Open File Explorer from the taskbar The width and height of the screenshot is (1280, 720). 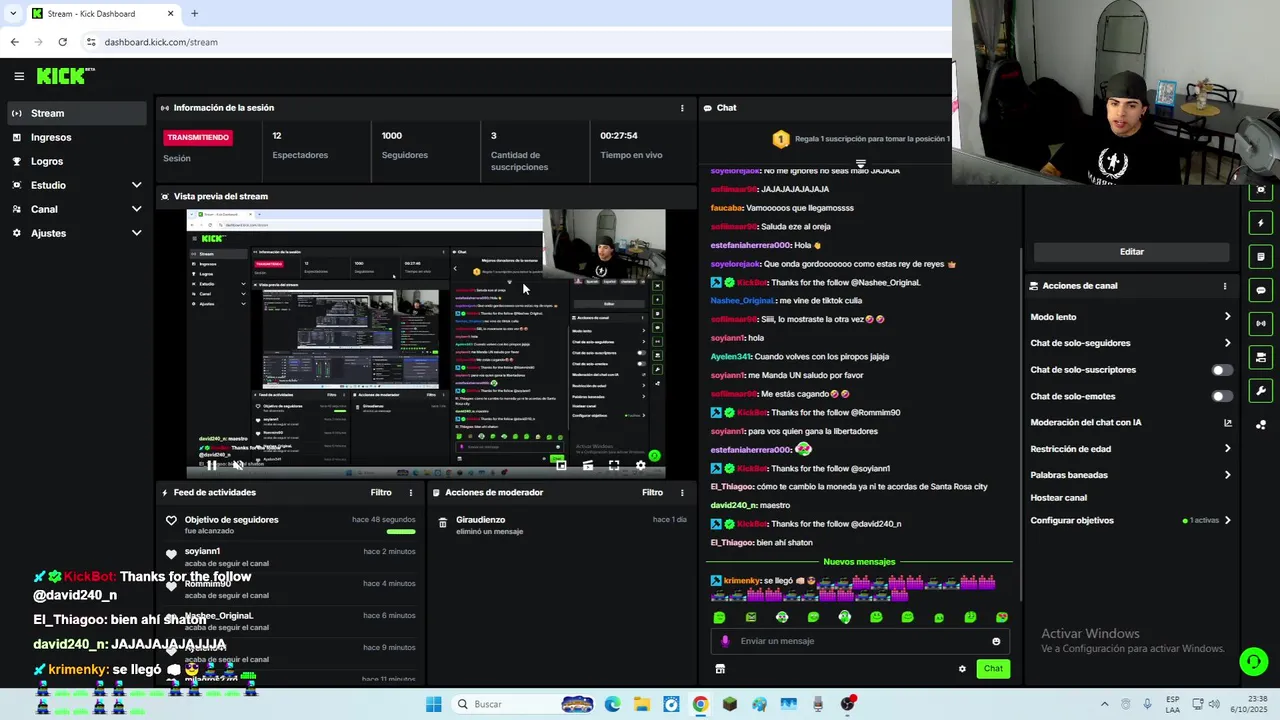point(641,704)
